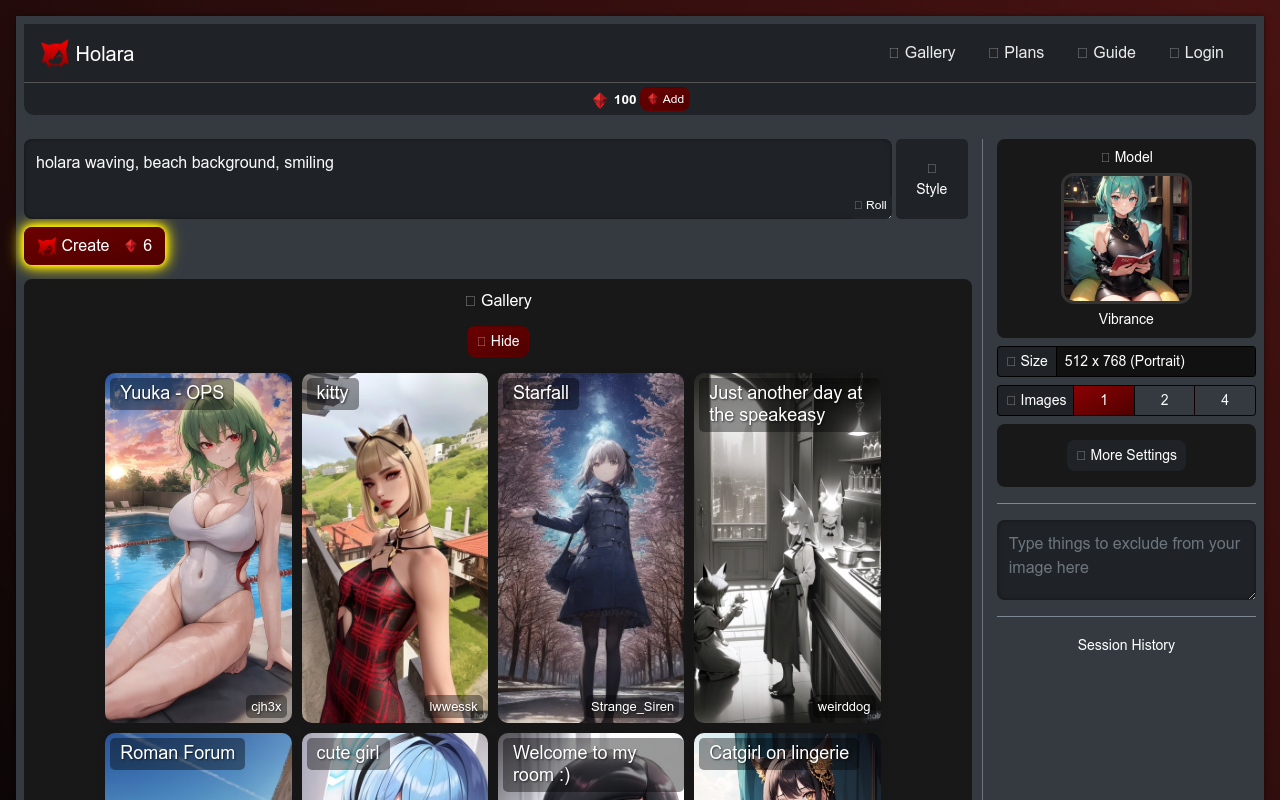Hide the gallery section
Image resolution: width=1280 pixels, height=800 pixels.
tap(498, 341)
